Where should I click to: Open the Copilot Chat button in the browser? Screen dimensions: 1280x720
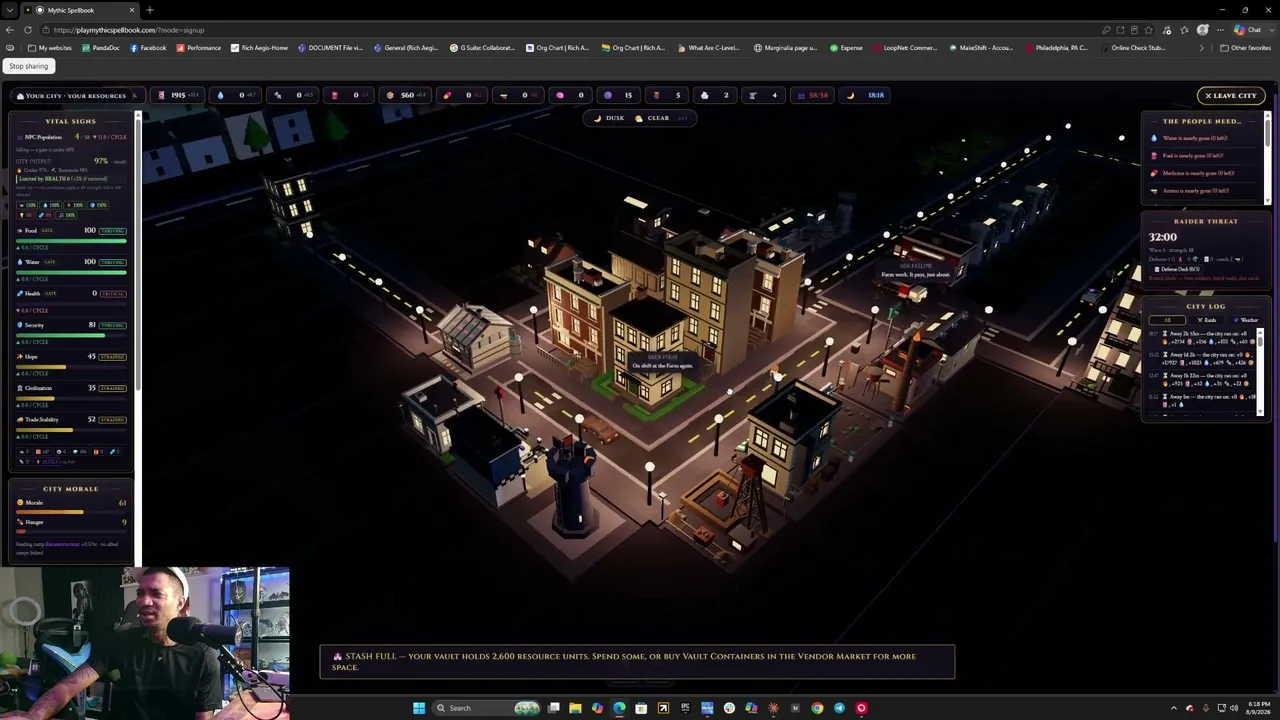coord(1247,30)
